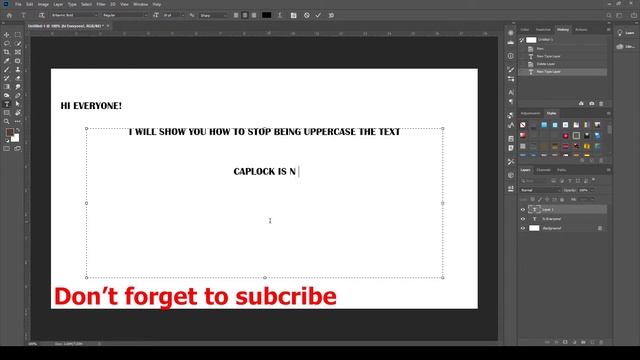Switch to the Adjustments tab

[x=530, y=113]
